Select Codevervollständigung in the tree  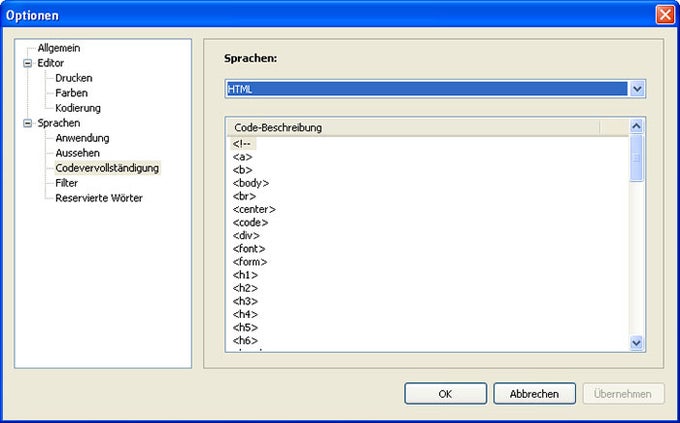(107, 168)
